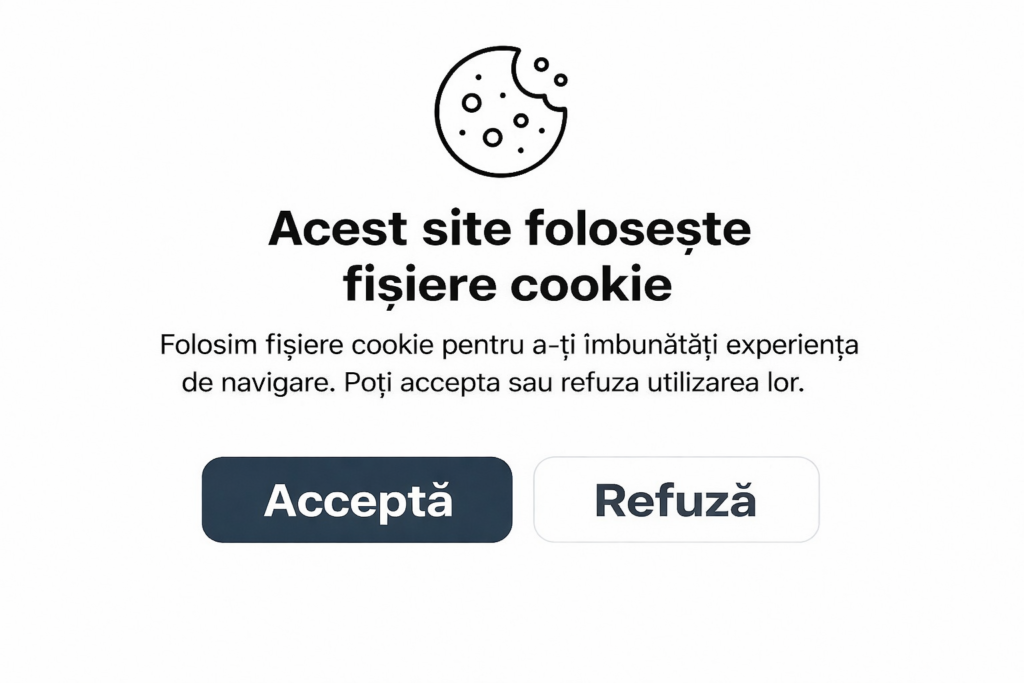This screenshot has width=1024, height=683.
Task: Click the word 'fișiere' in the bold heading
Action: (x=420, y=287)
